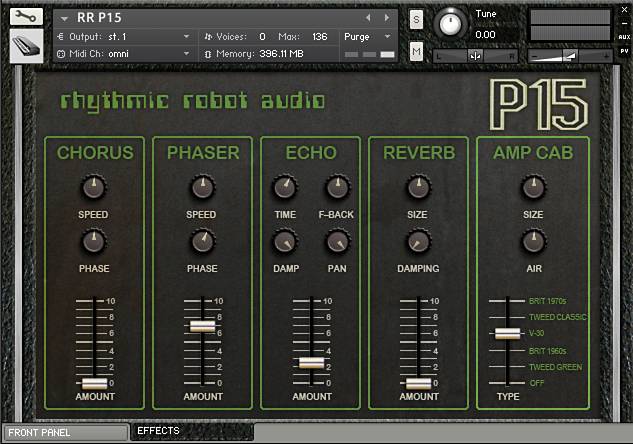633x444 pixels.
Task: Click the CHORUS section title
Action: tap(95, 153)
